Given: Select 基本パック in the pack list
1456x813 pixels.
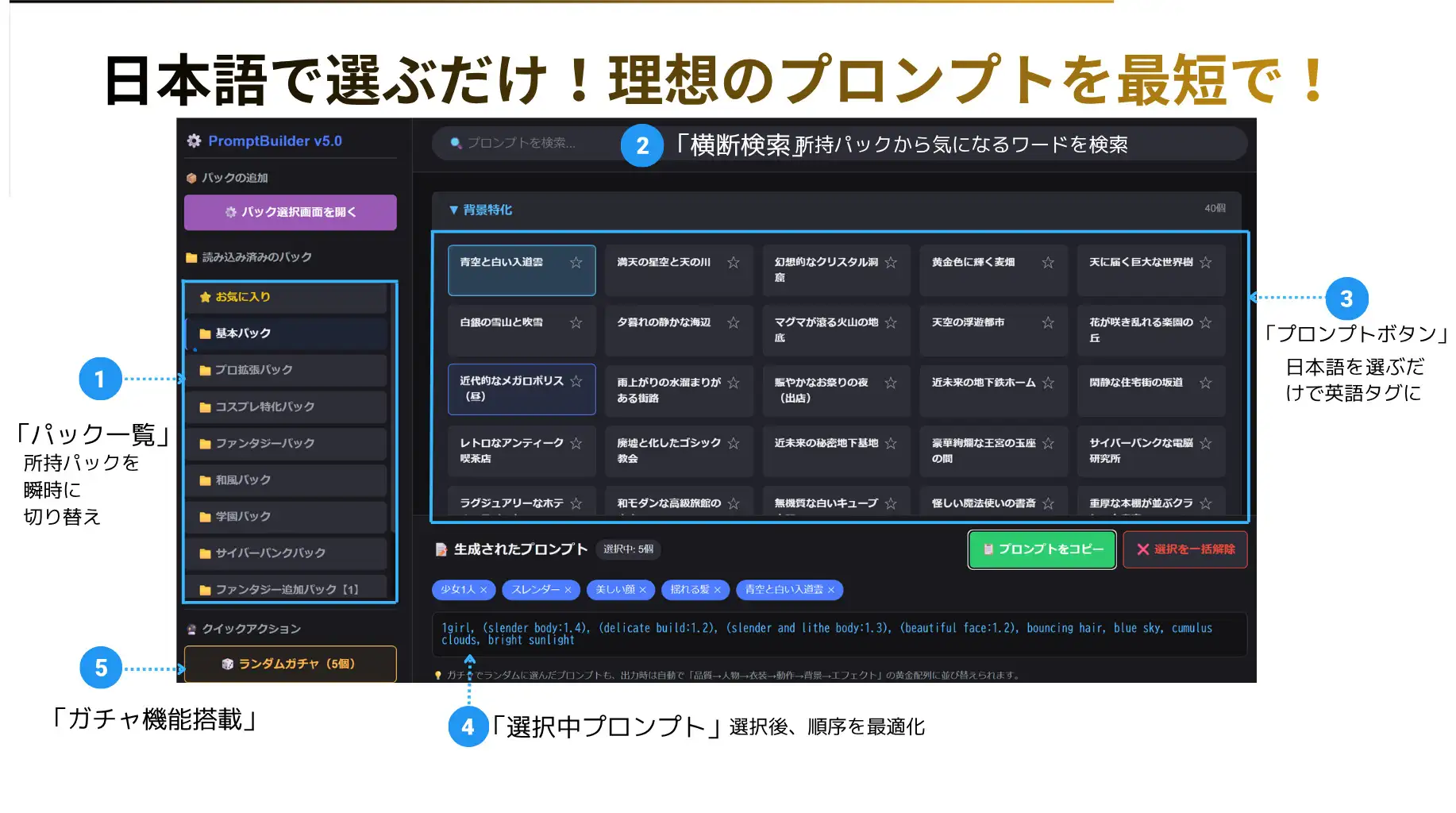Looking at the screenshot, I should 287,333.
